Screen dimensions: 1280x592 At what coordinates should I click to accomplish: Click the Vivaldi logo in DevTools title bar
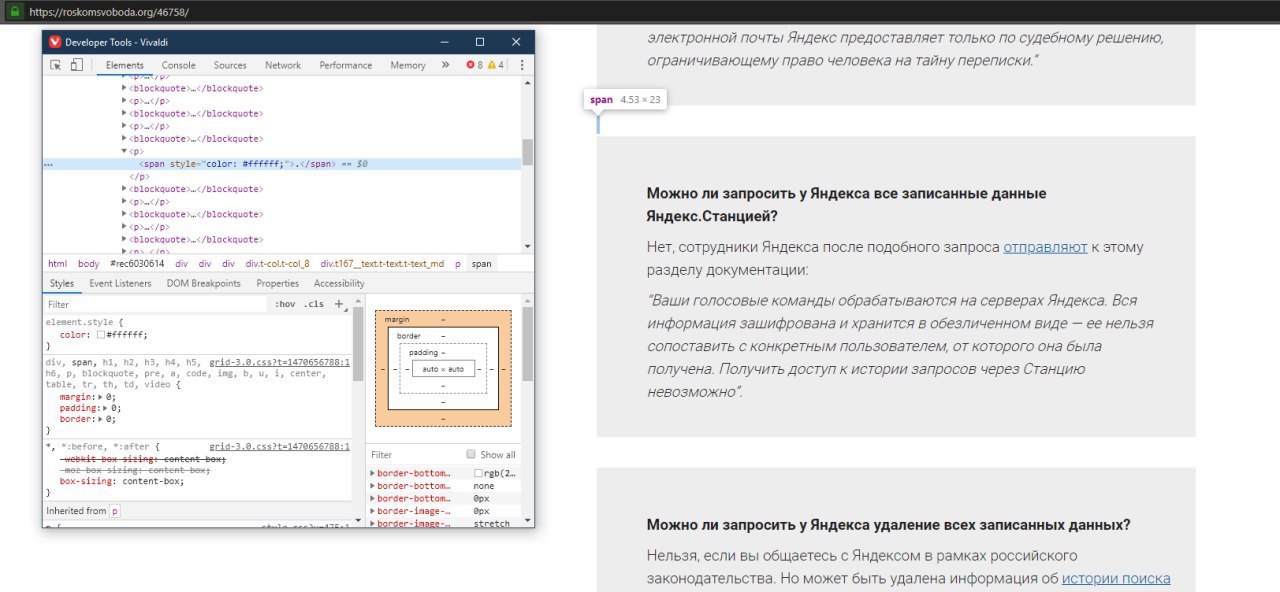tap(55, 42)
